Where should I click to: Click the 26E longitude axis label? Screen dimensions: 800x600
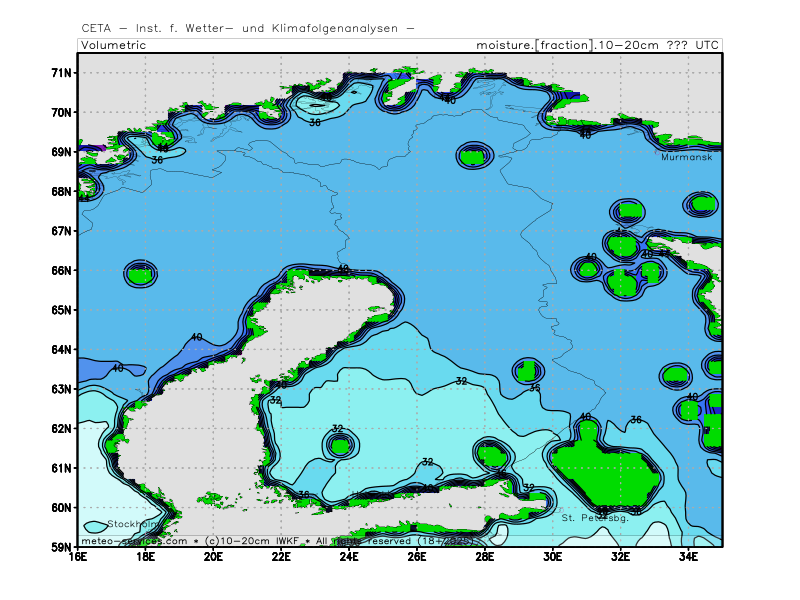pyautogui.click(x=417, y=557)
